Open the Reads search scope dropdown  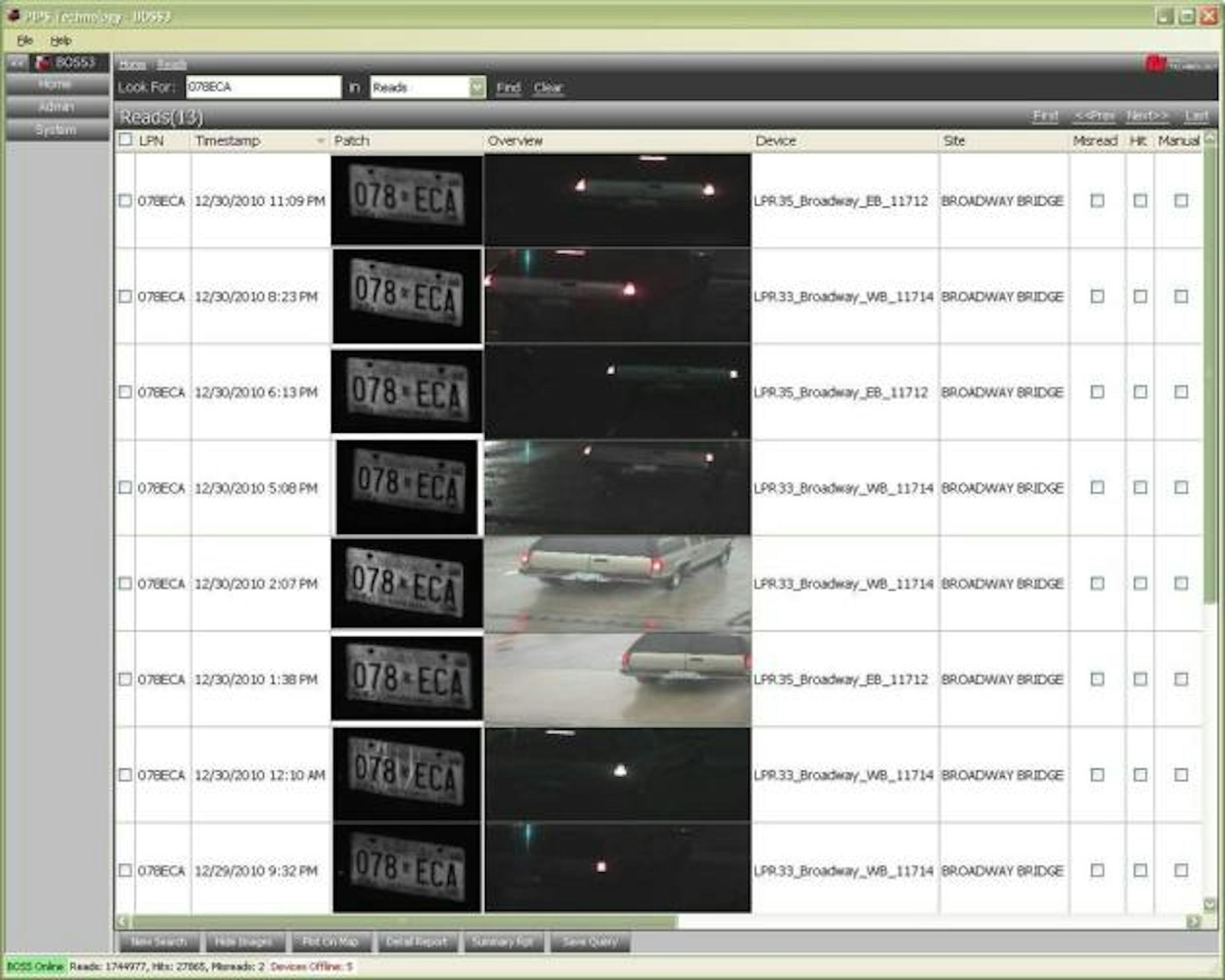tap(476, 88)
